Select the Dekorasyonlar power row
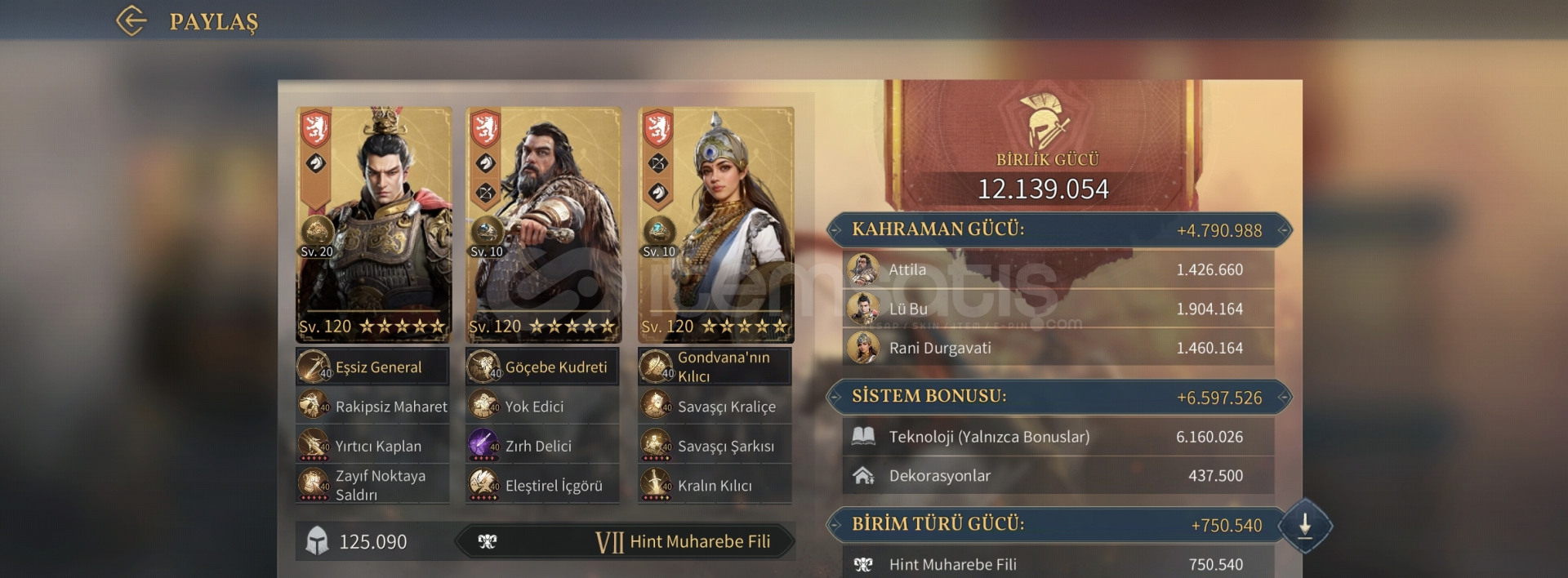1568x578 pixels. click(1058, 476)
